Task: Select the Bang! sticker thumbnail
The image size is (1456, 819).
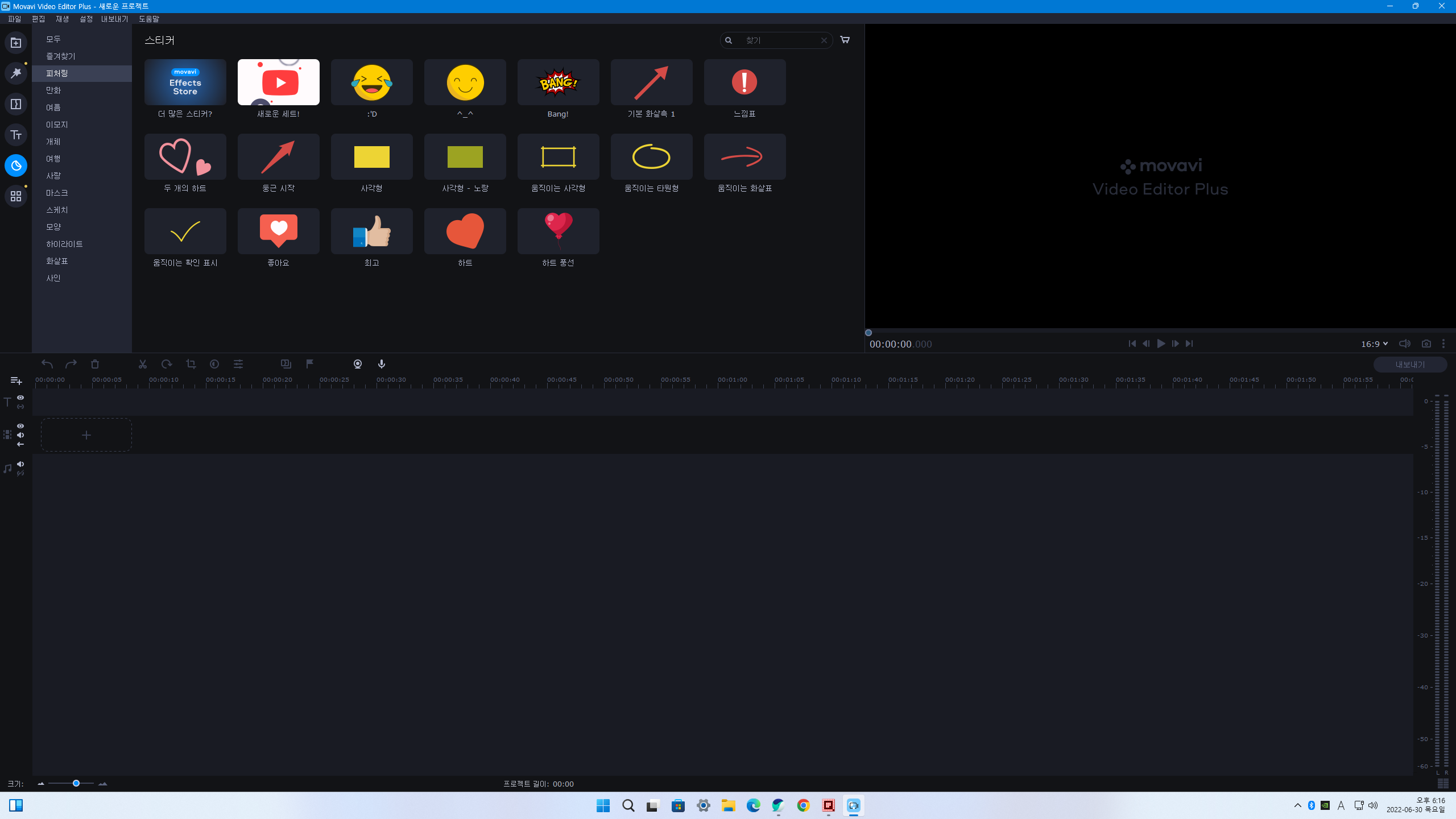Action: pyautogui.click(x=558, y=82)
